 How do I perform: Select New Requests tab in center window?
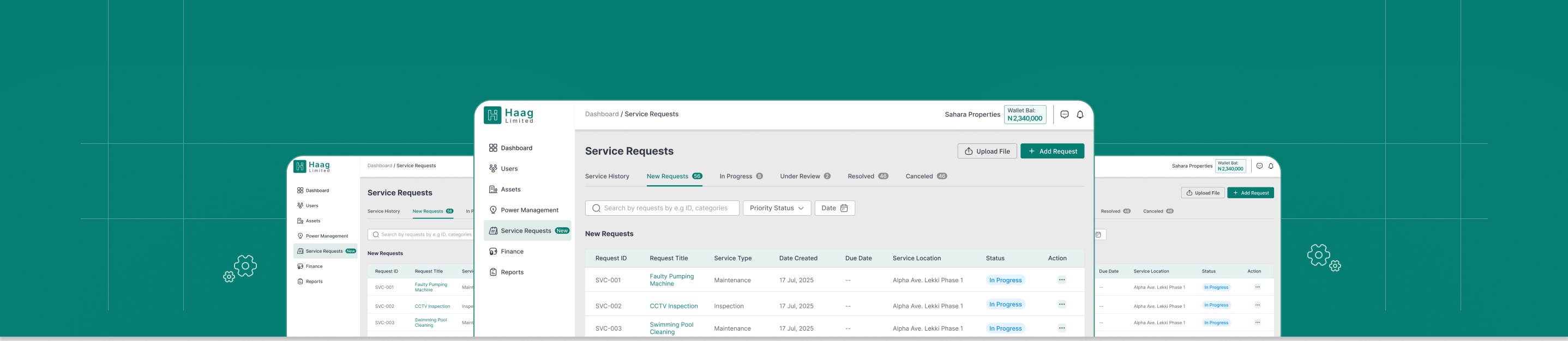click(x=674, y=176)
